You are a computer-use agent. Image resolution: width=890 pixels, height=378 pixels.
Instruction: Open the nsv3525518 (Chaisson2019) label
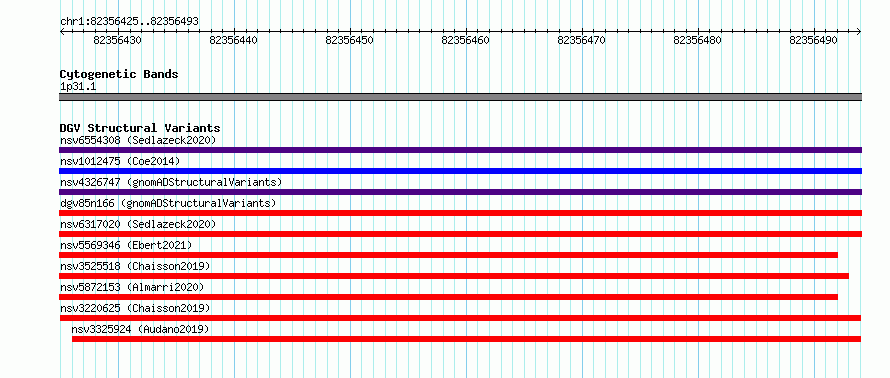point(135,266)
